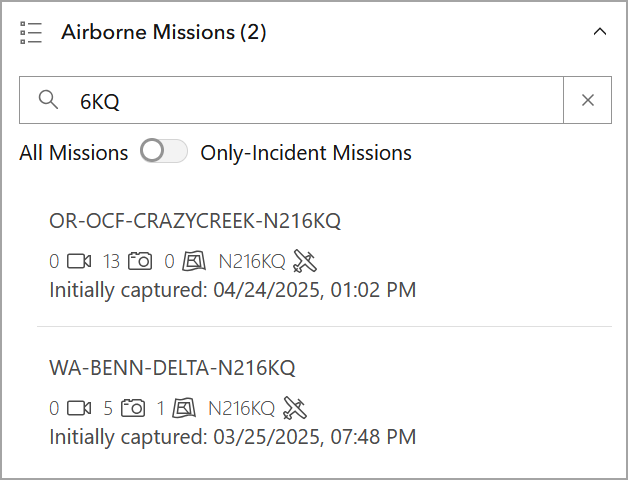Click the search magnifier icon
The image size is (628, 480).
[48, 100]
